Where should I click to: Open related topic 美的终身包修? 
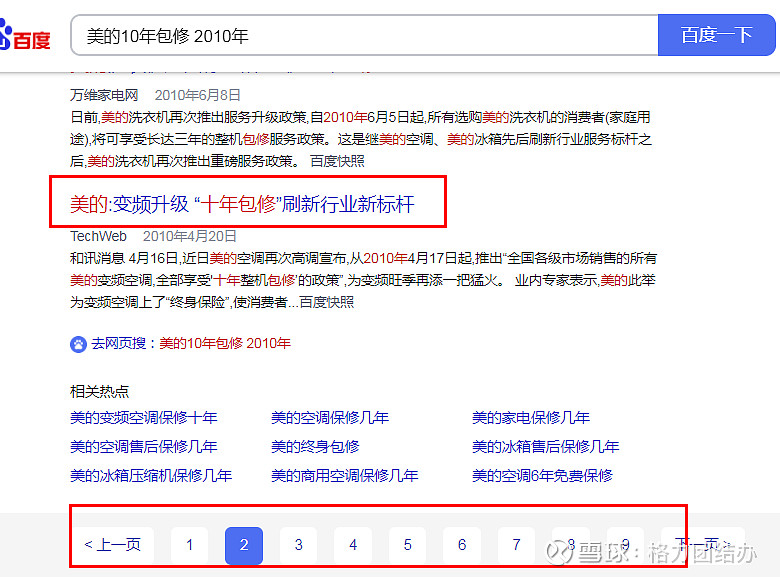click(315, 447)
